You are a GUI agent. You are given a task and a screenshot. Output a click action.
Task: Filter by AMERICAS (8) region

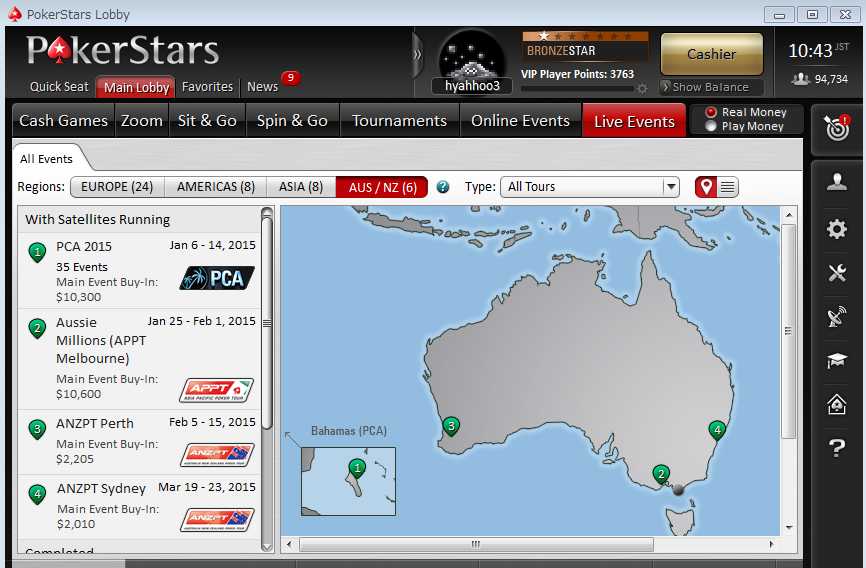point(216,187)
